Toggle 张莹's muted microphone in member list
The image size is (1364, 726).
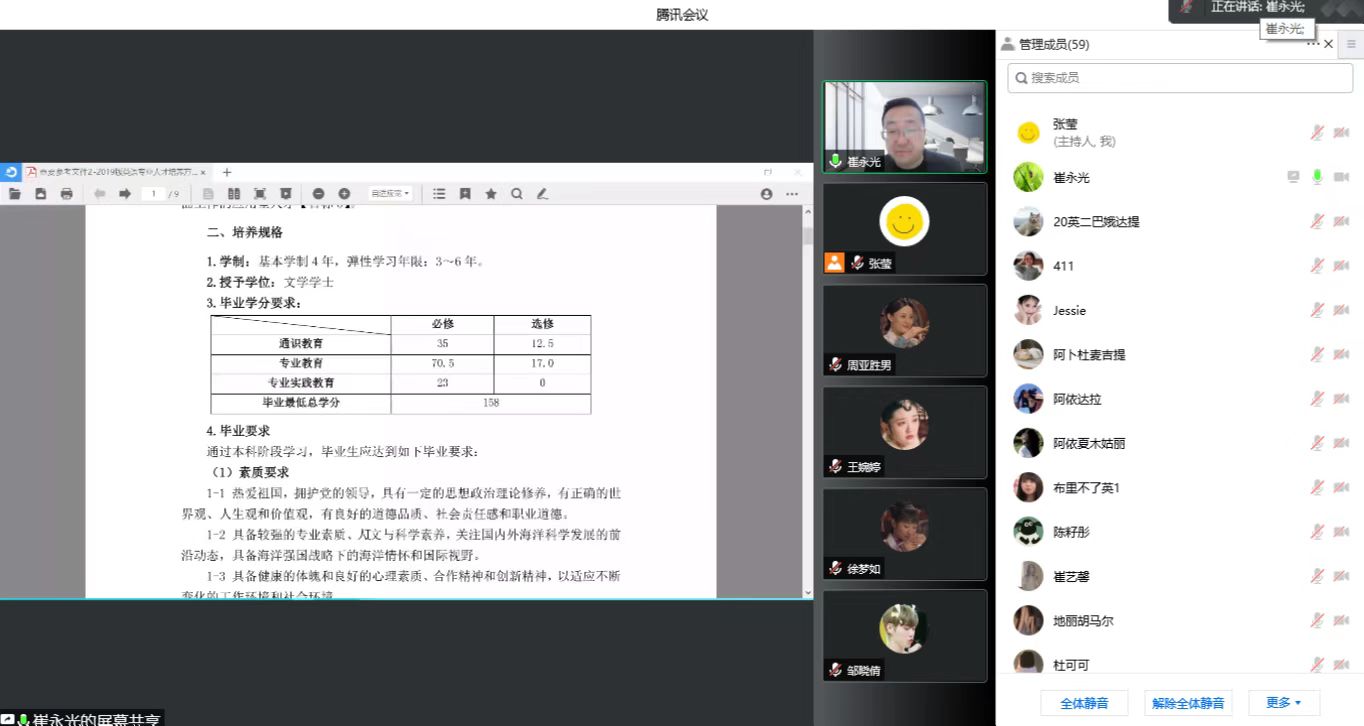(x=1317, y=133)
